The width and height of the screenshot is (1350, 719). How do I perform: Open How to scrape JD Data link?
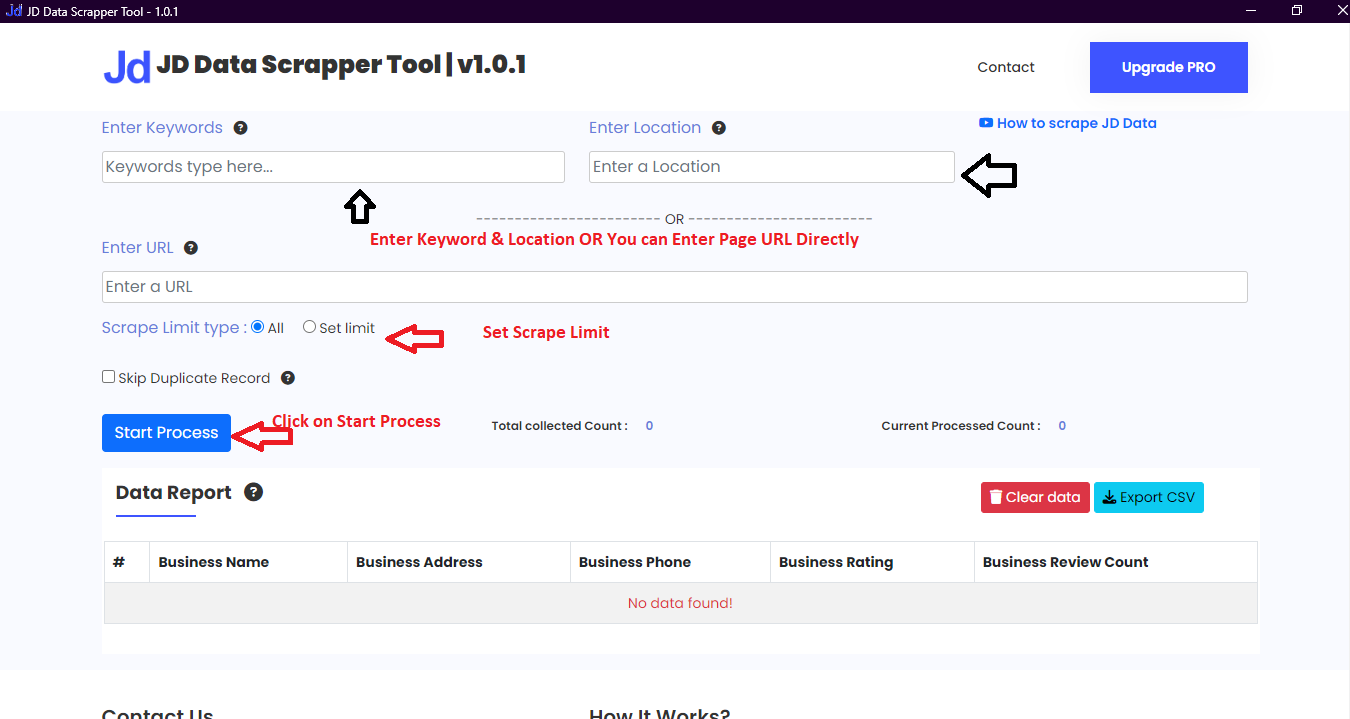click(x=1067, y=123)
